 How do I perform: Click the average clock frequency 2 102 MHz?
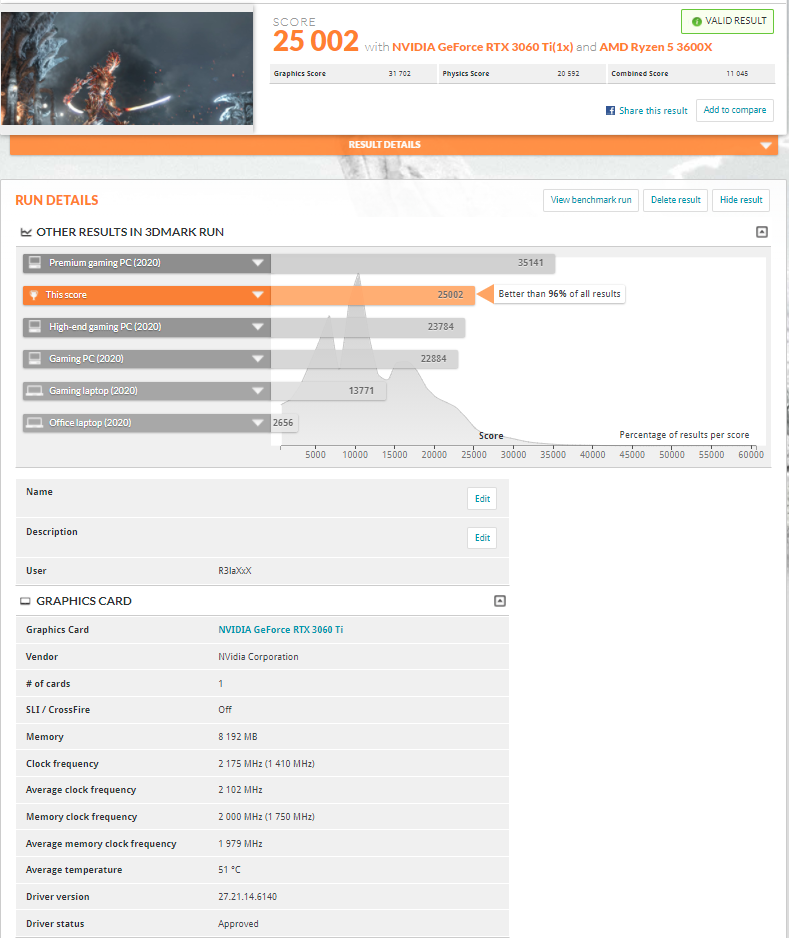tap(240, 790)
